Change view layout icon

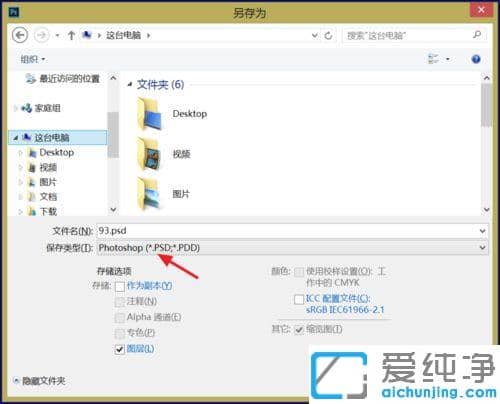tap(433, 59)
